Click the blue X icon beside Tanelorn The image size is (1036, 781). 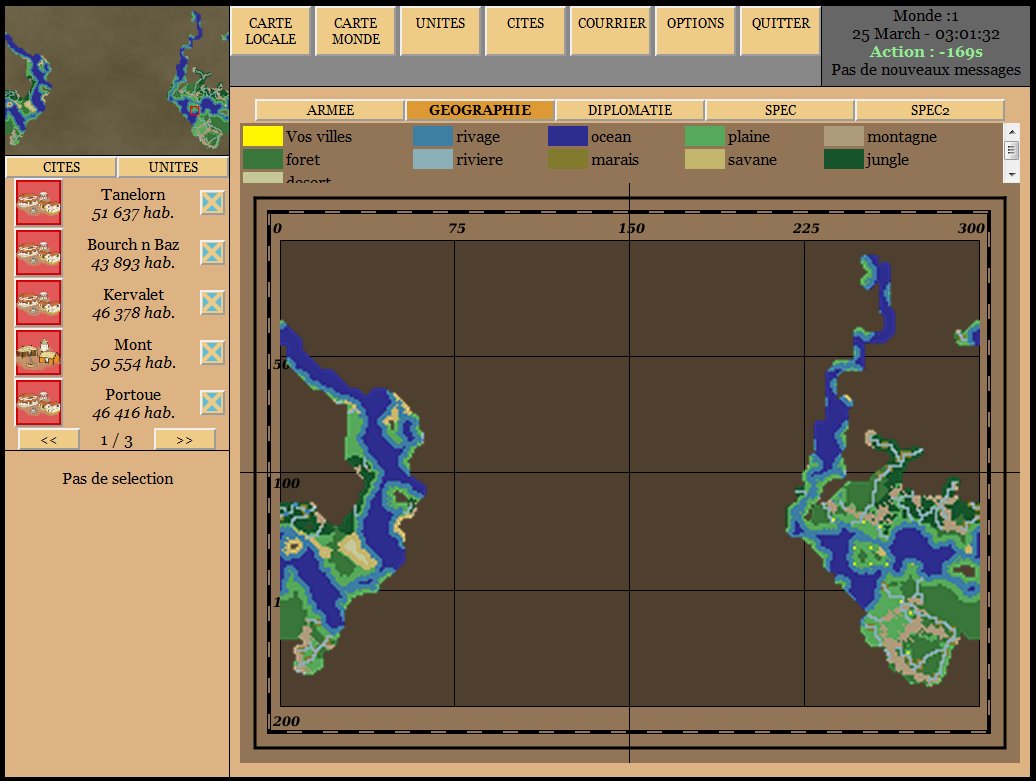[212, 203]
